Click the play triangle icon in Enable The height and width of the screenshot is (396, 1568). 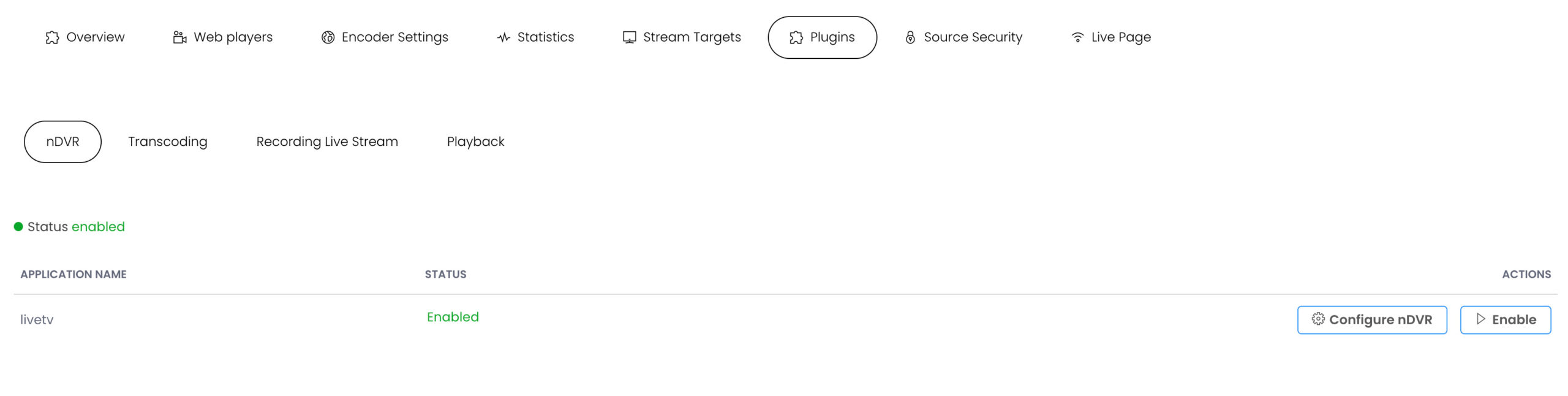1480,319
